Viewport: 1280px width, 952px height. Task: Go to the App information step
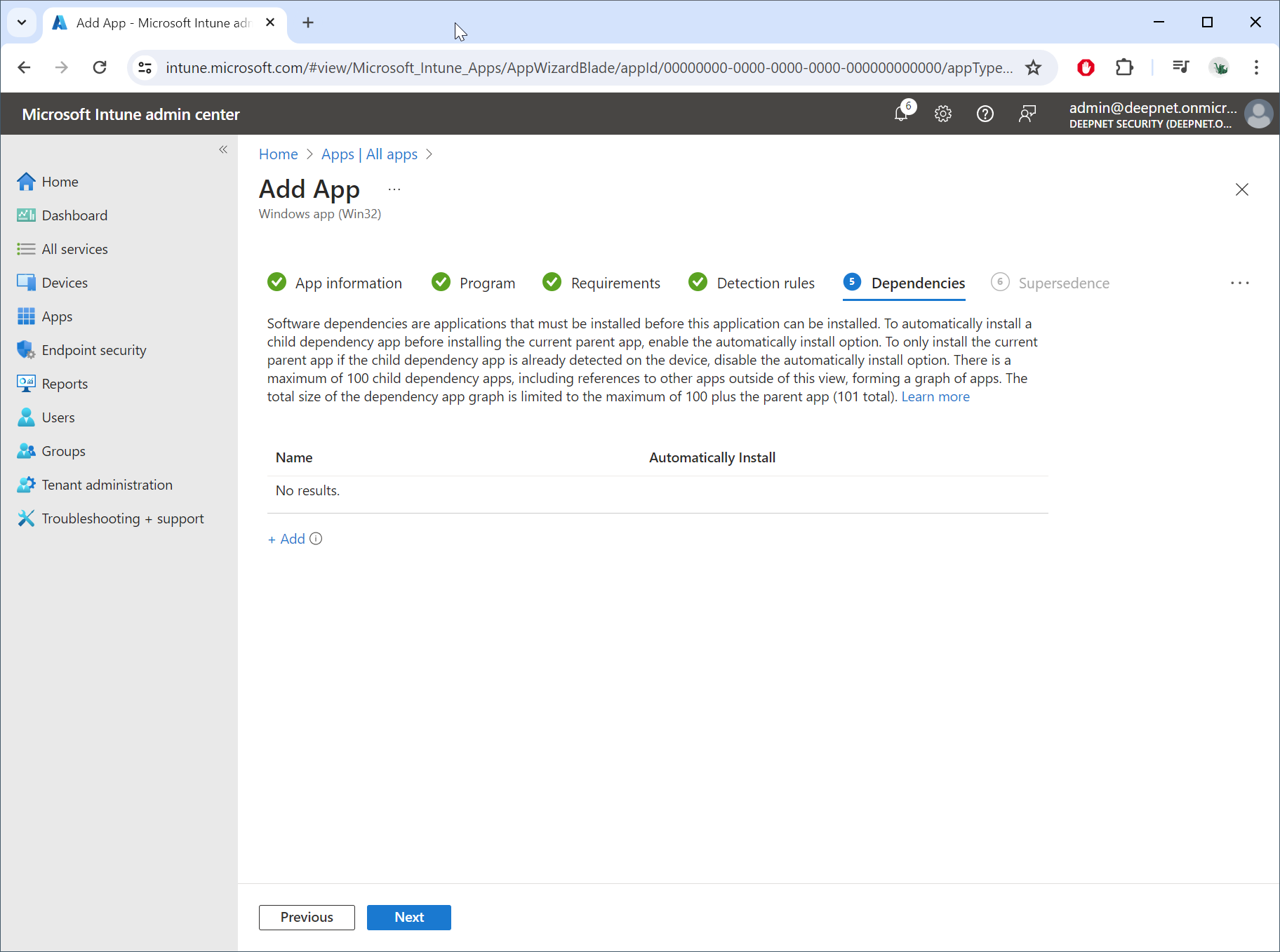(348, 283)
